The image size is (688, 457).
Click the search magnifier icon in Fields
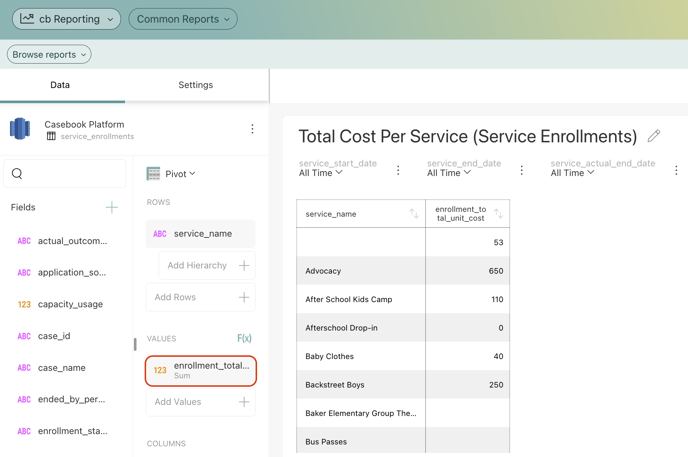(x=18, y=174)
